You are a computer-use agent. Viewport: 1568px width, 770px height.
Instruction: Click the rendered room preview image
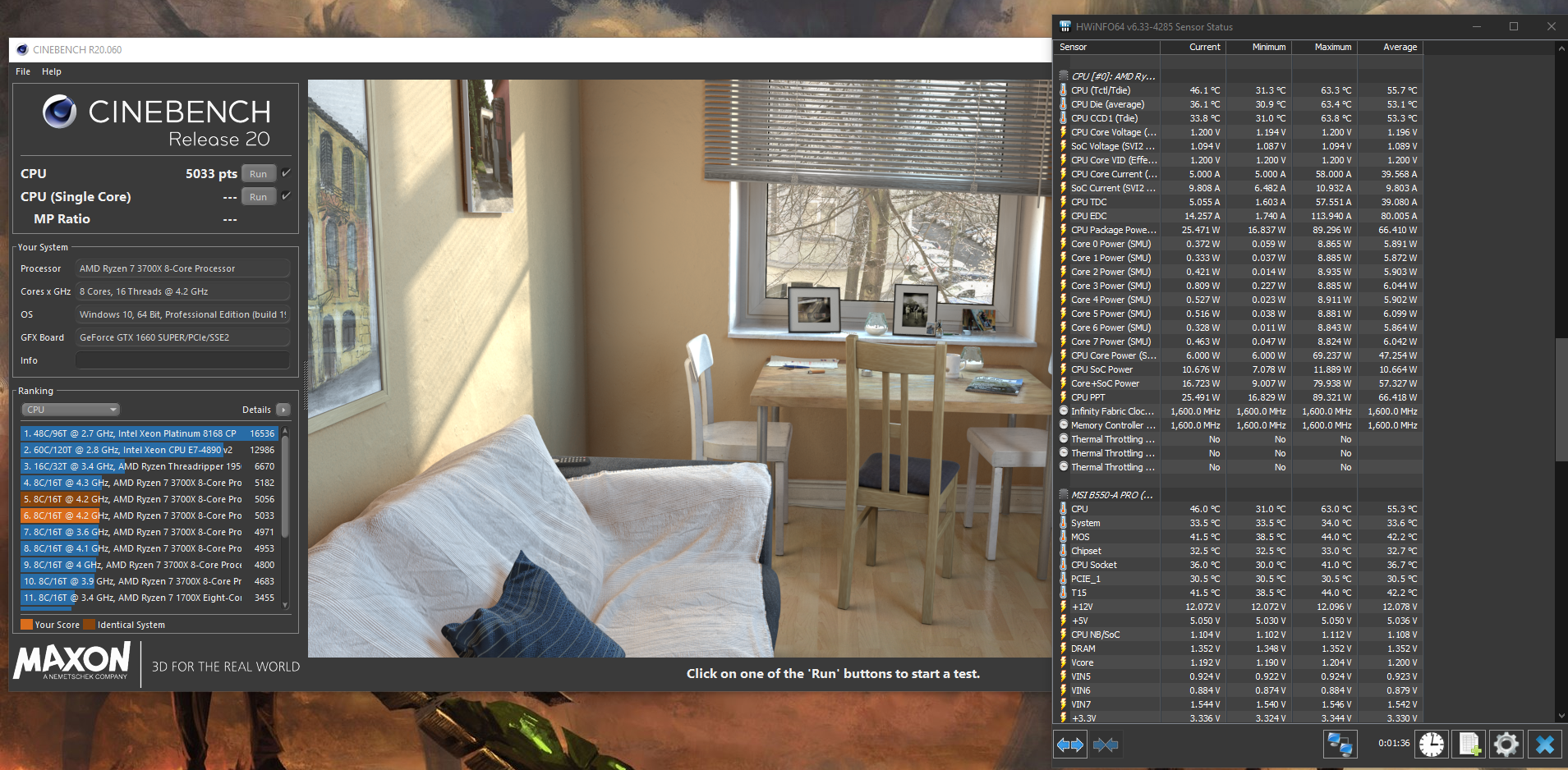[x=679, y=368]
